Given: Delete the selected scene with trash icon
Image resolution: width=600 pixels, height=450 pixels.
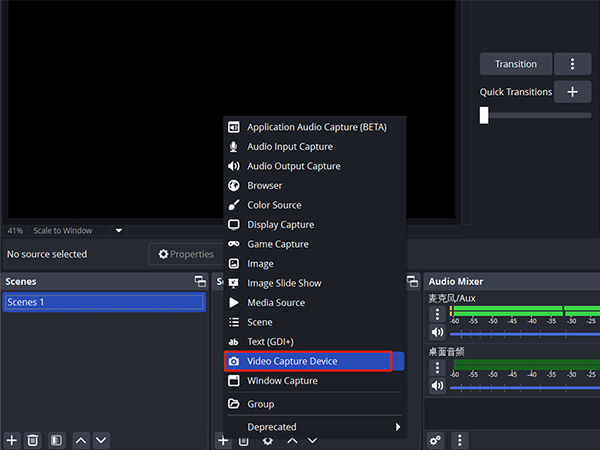Looking at the screenshot, I should [33, 440].
